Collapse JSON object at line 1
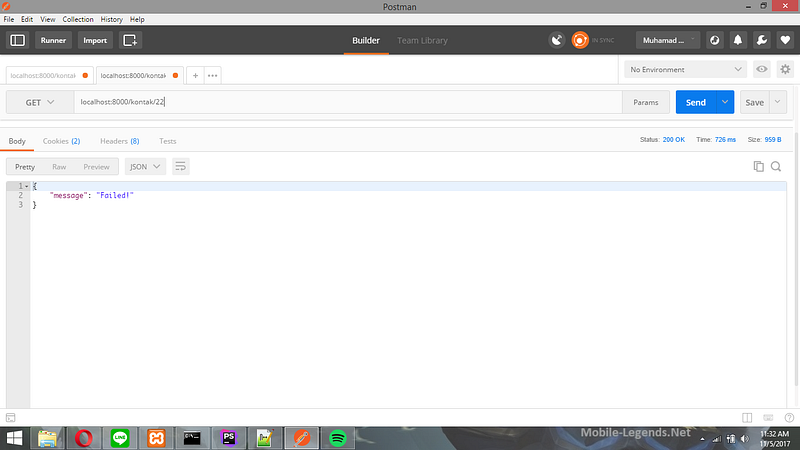Screen dimensions: 800x450 (27, 186)
